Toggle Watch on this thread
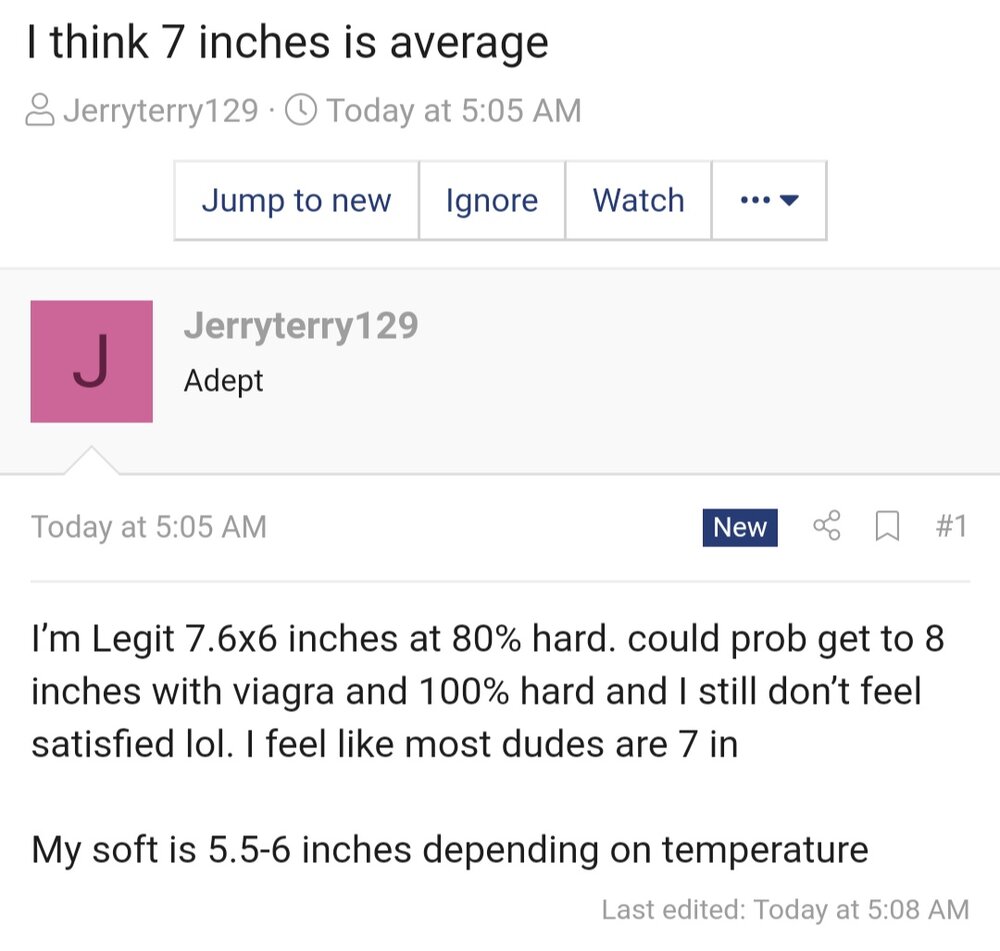This screenshot has width=1000, height=951. [x=638, y=200]
